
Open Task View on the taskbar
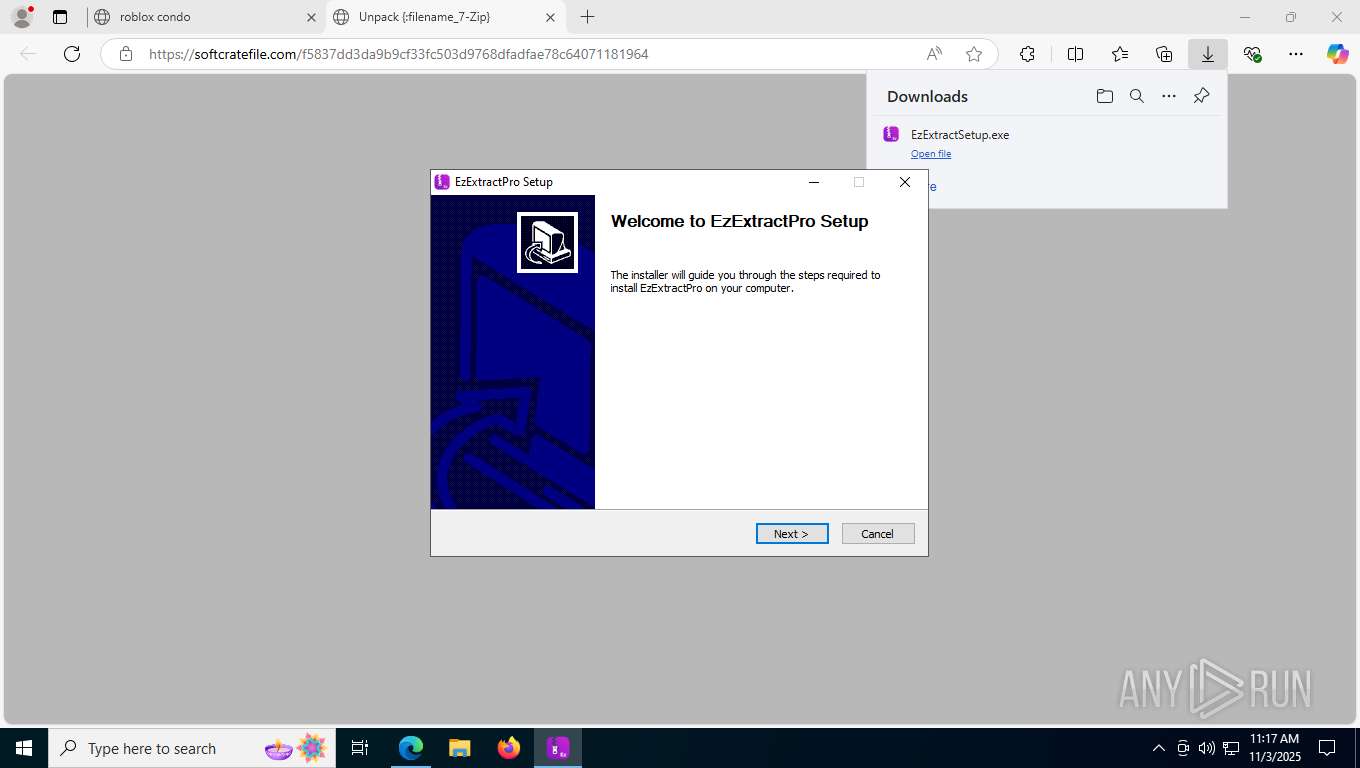click(360, 748)
